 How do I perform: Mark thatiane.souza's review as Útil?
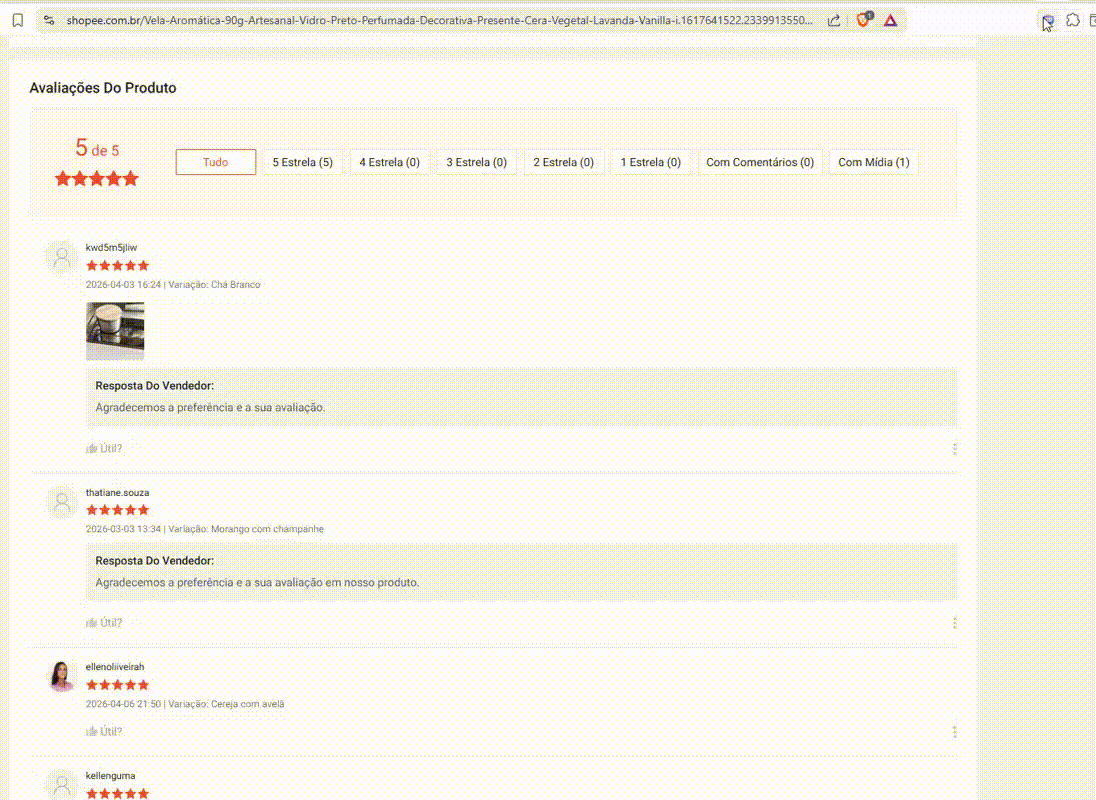(92, 623)
